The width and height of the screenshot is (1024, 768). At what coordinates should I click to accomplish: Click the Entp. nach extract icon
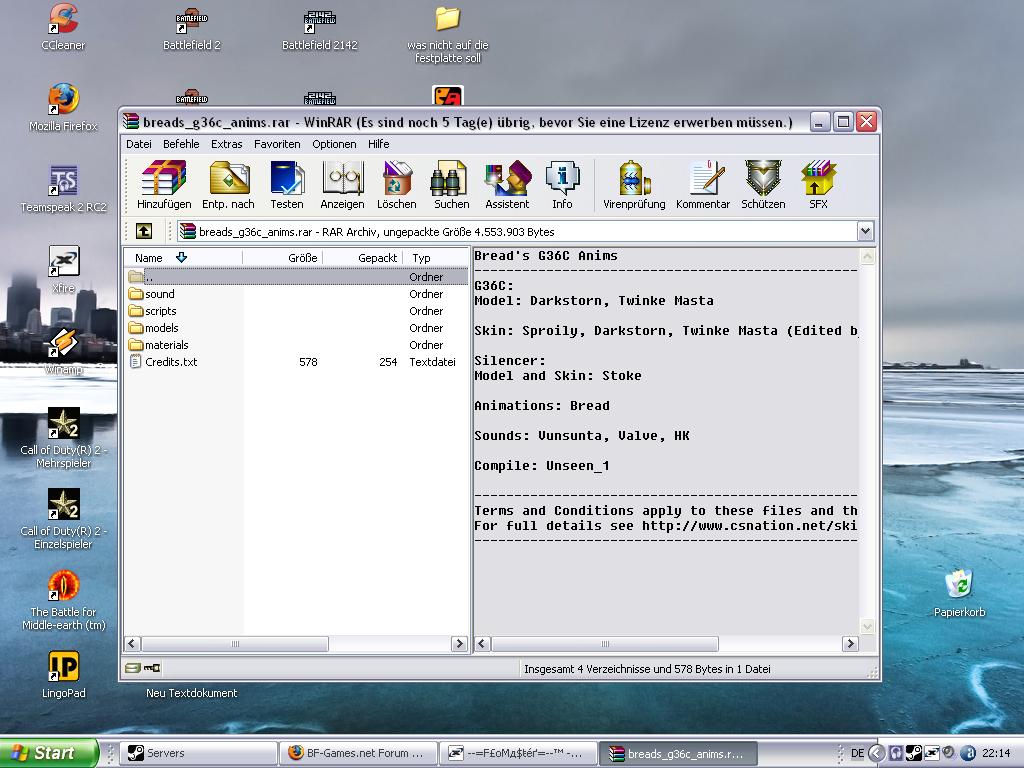click(228, 185)
